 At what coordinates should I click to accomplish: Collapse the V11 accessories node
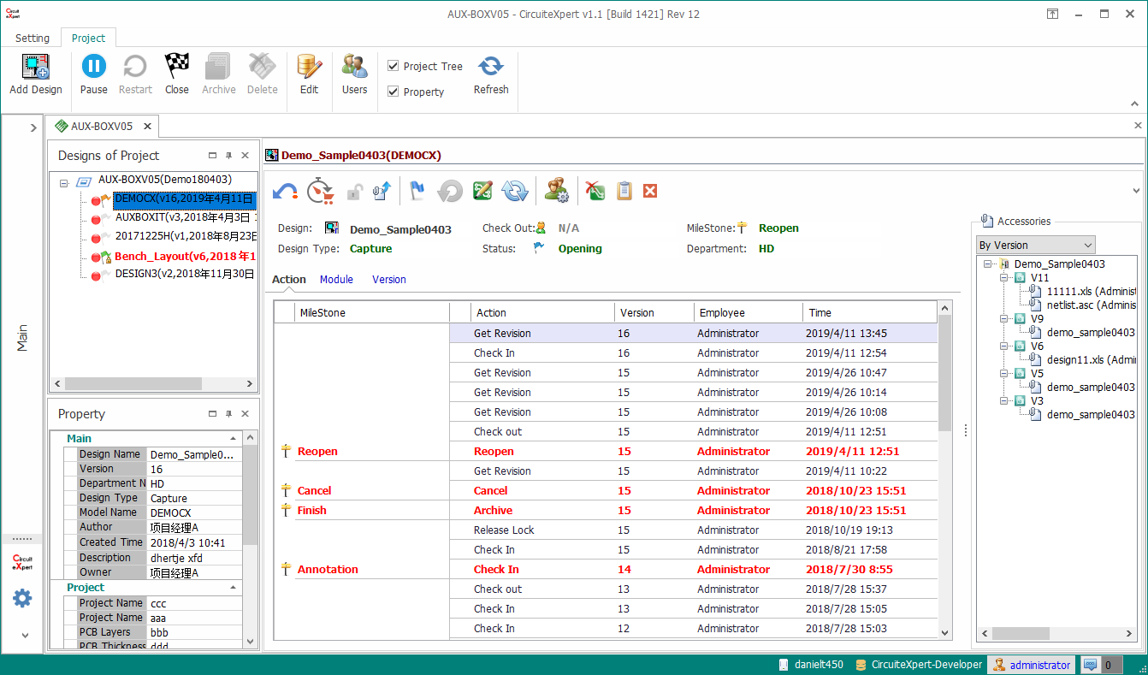[1005, 278]
